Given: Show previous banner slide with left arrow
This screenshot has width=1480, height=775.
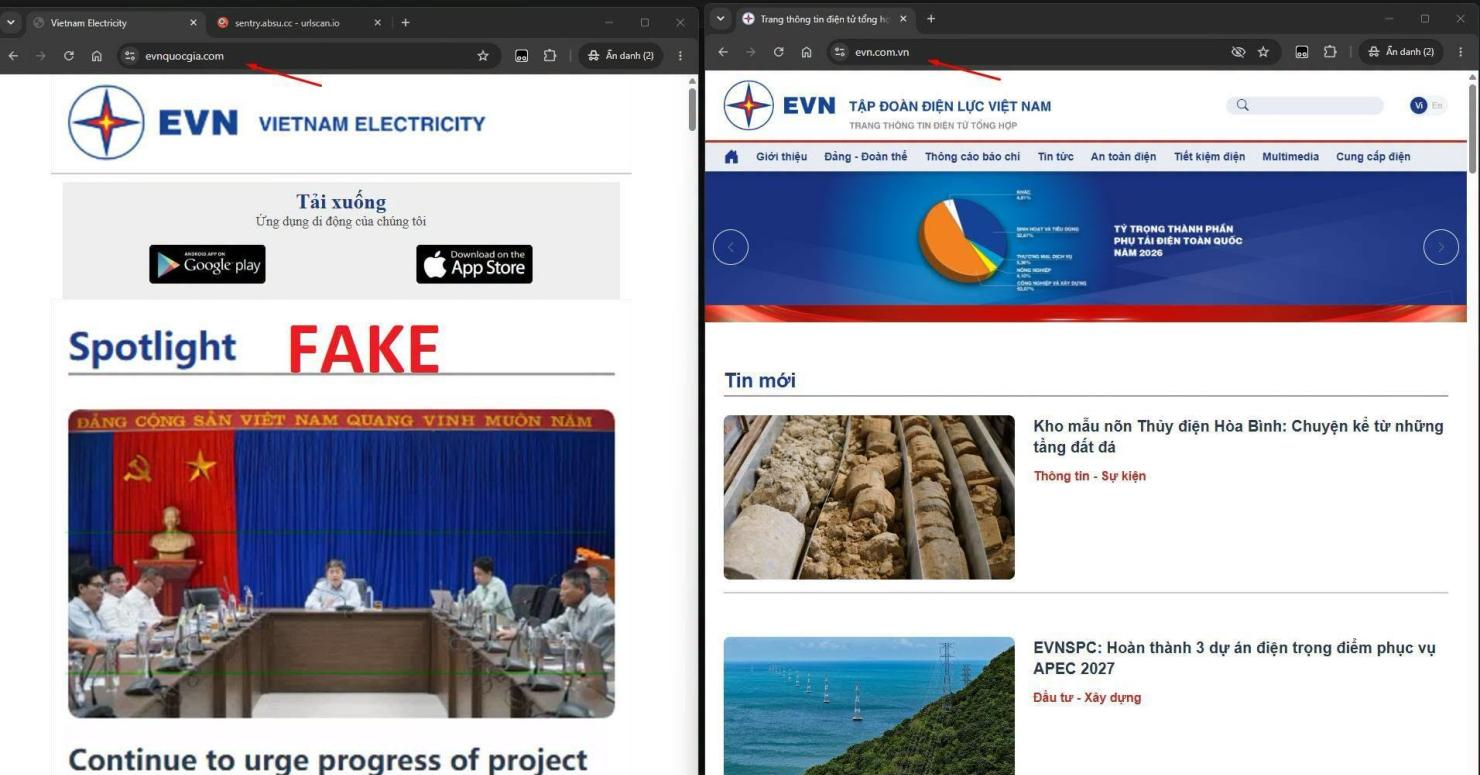Looking at the screenshot, I should click(730, 247).
